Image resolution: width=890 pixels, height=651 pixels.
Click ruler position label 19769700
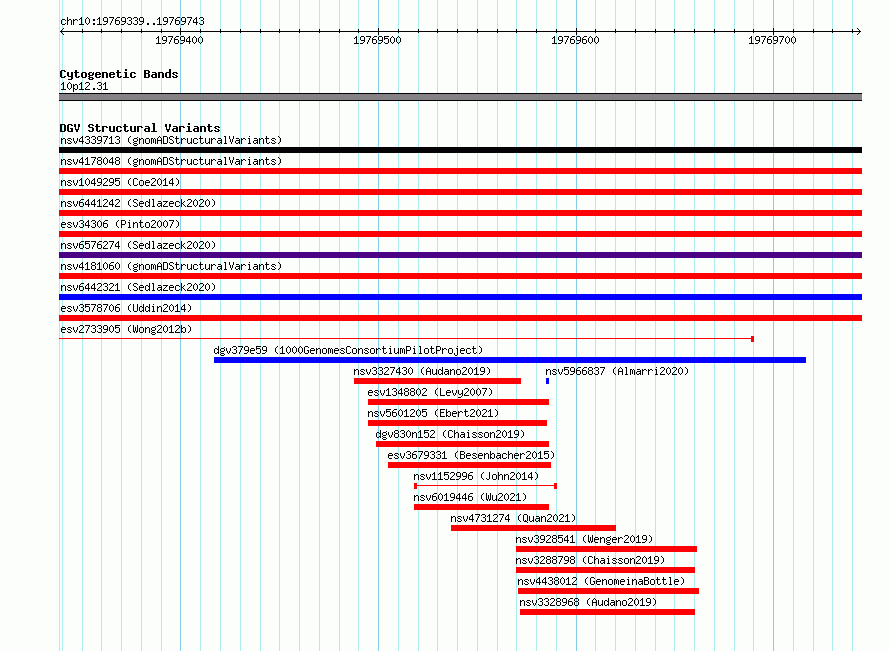(773, 40)
